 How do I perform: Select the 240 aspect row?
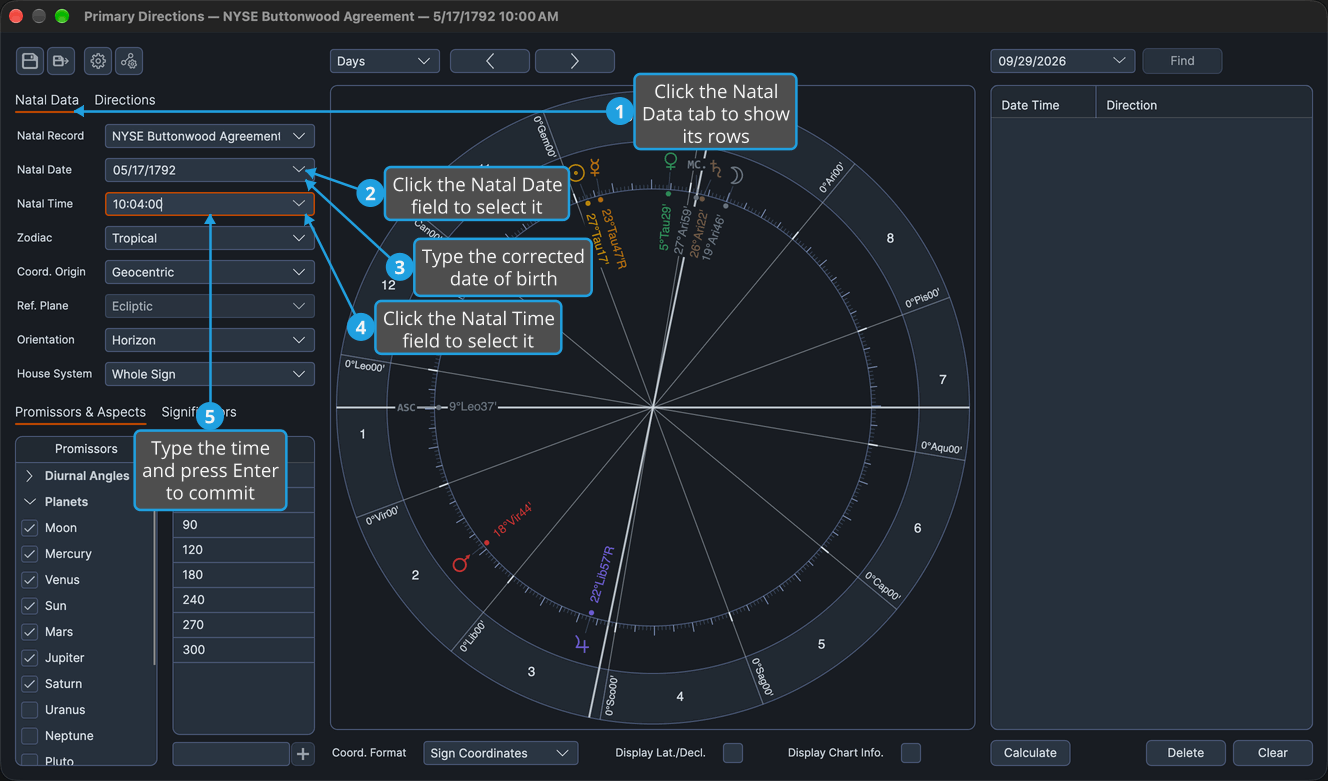tap(244, 600)
